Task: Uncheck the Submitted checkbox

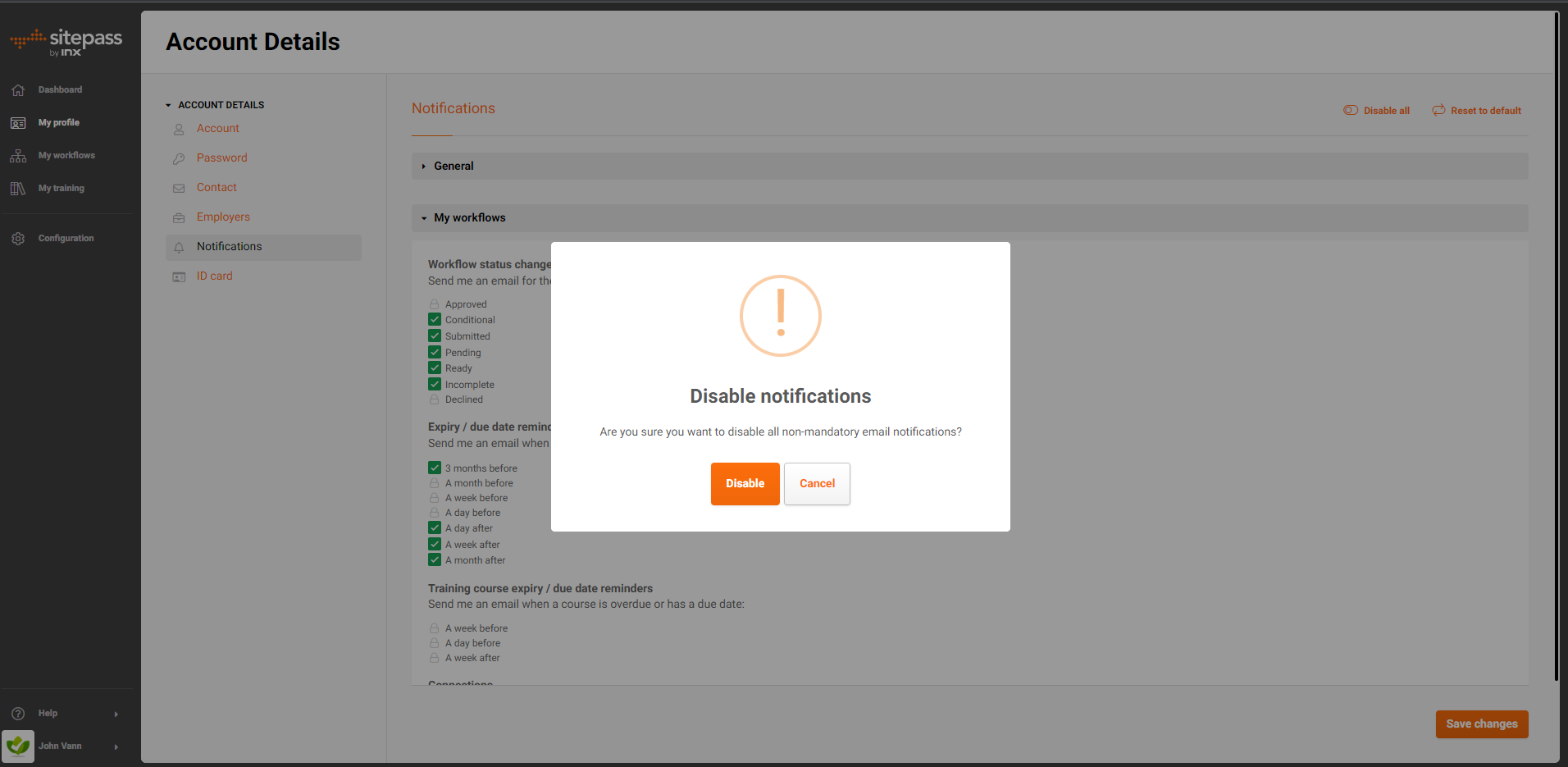Action: pyautogui.click(x=435, y=336)
